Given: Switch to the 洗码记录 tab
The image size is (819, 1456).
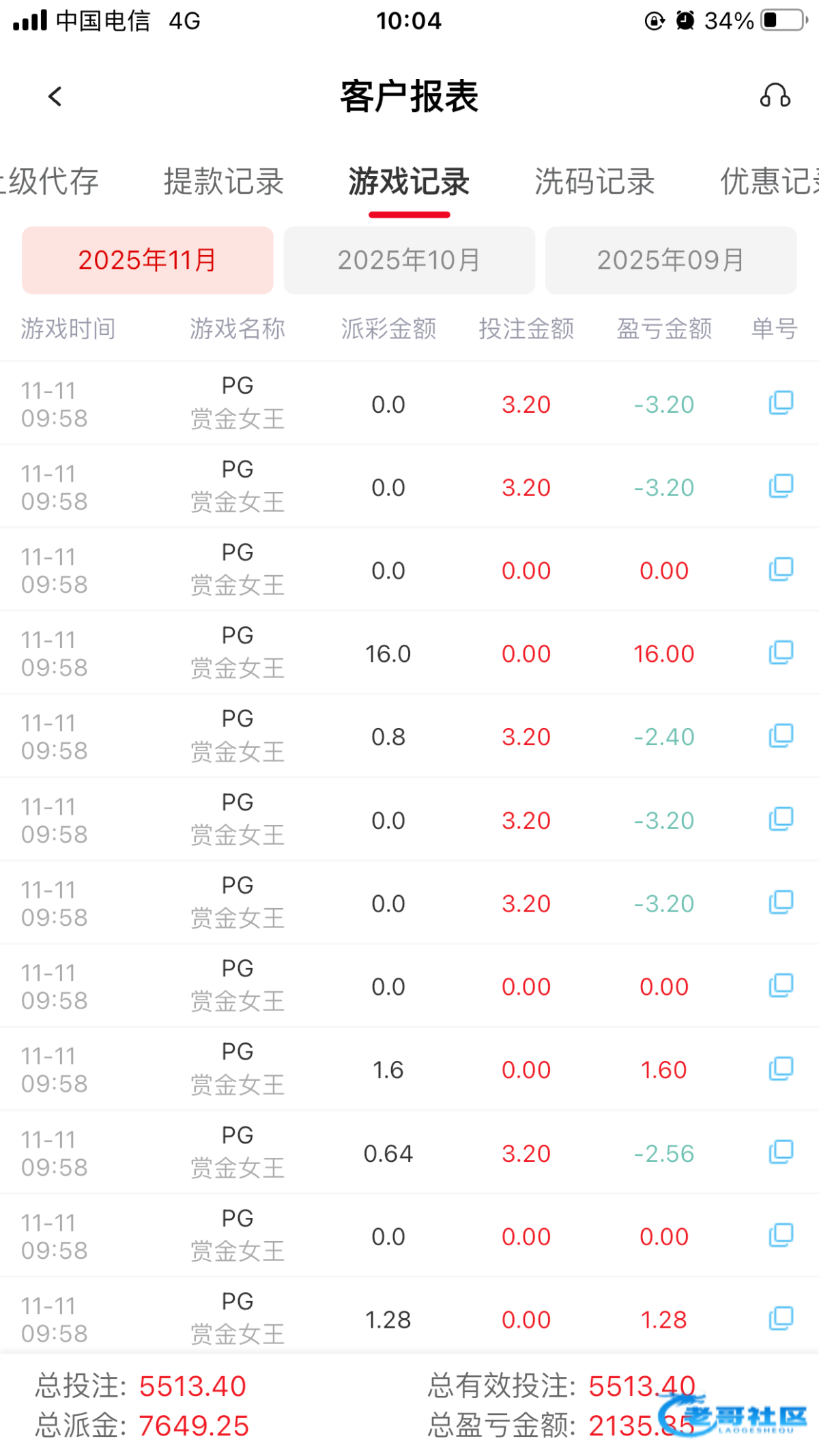Looking at the screenshot, I should coord(594,181).
